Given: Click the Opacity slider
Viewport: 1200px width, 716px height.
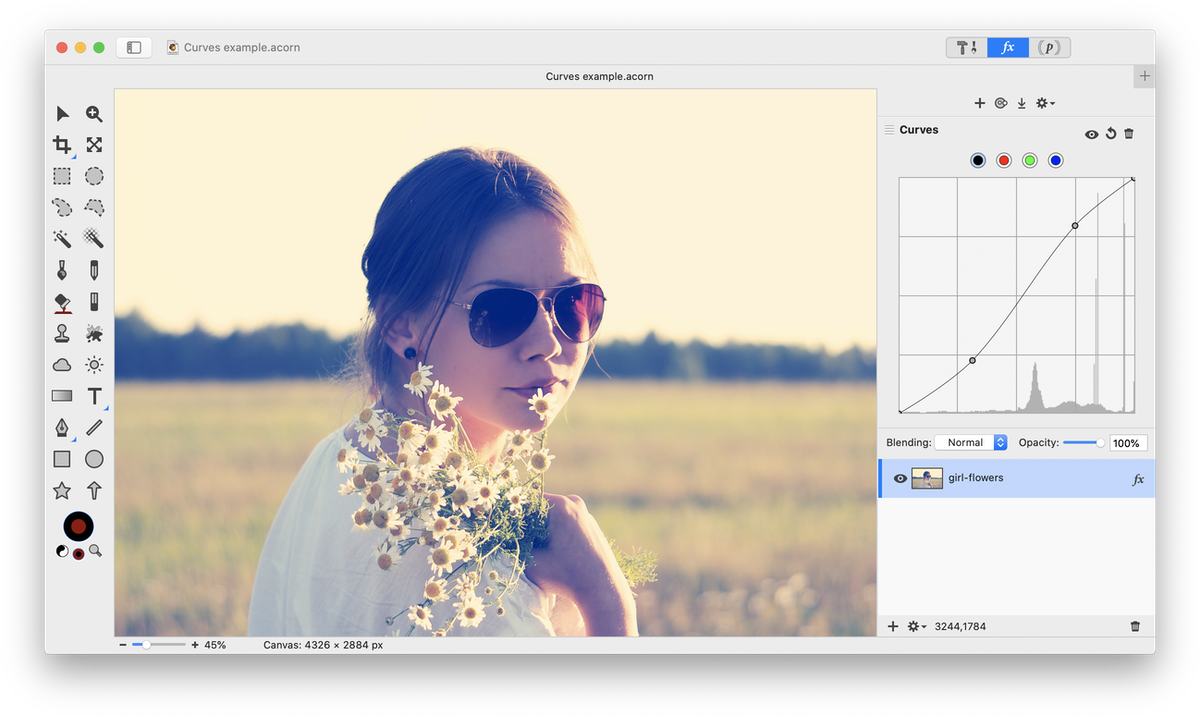Looking at the screenshot, I should point(1083,443).
